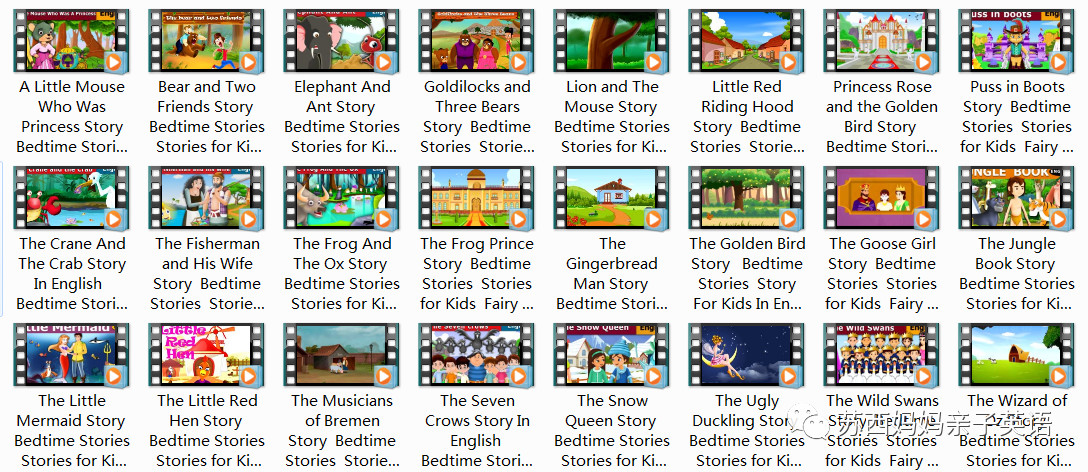Click The Fisherman and His Wife filename
The height and width of the screenshot is (472, 1088).
(x=207, y=273)
